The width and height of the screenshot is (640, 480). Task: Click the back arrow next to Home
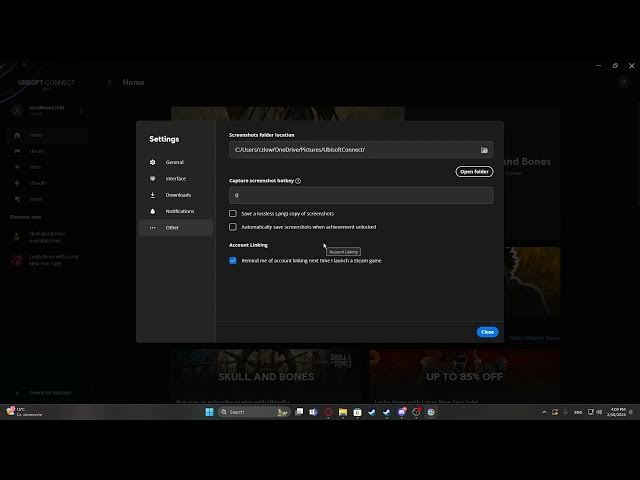tap(109, 82)
